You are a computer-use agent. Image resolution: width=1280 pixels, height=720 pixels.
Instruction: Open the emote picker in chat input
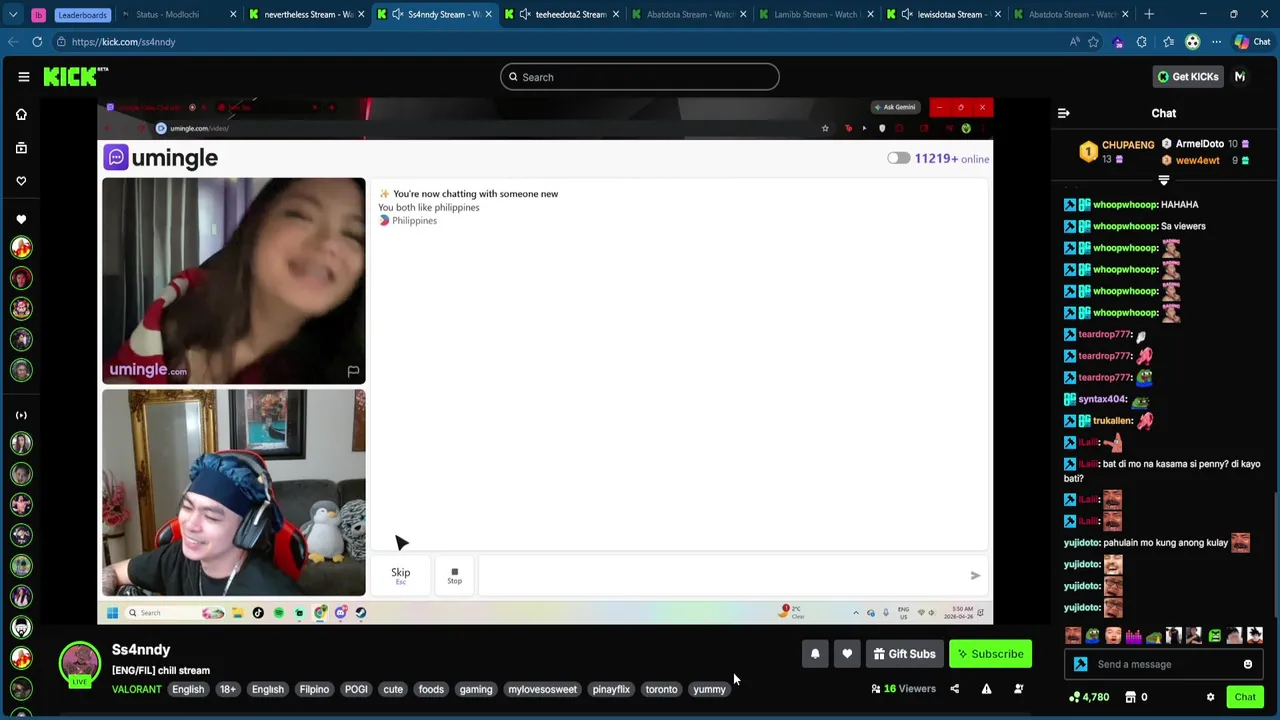tap(1248, 664)
